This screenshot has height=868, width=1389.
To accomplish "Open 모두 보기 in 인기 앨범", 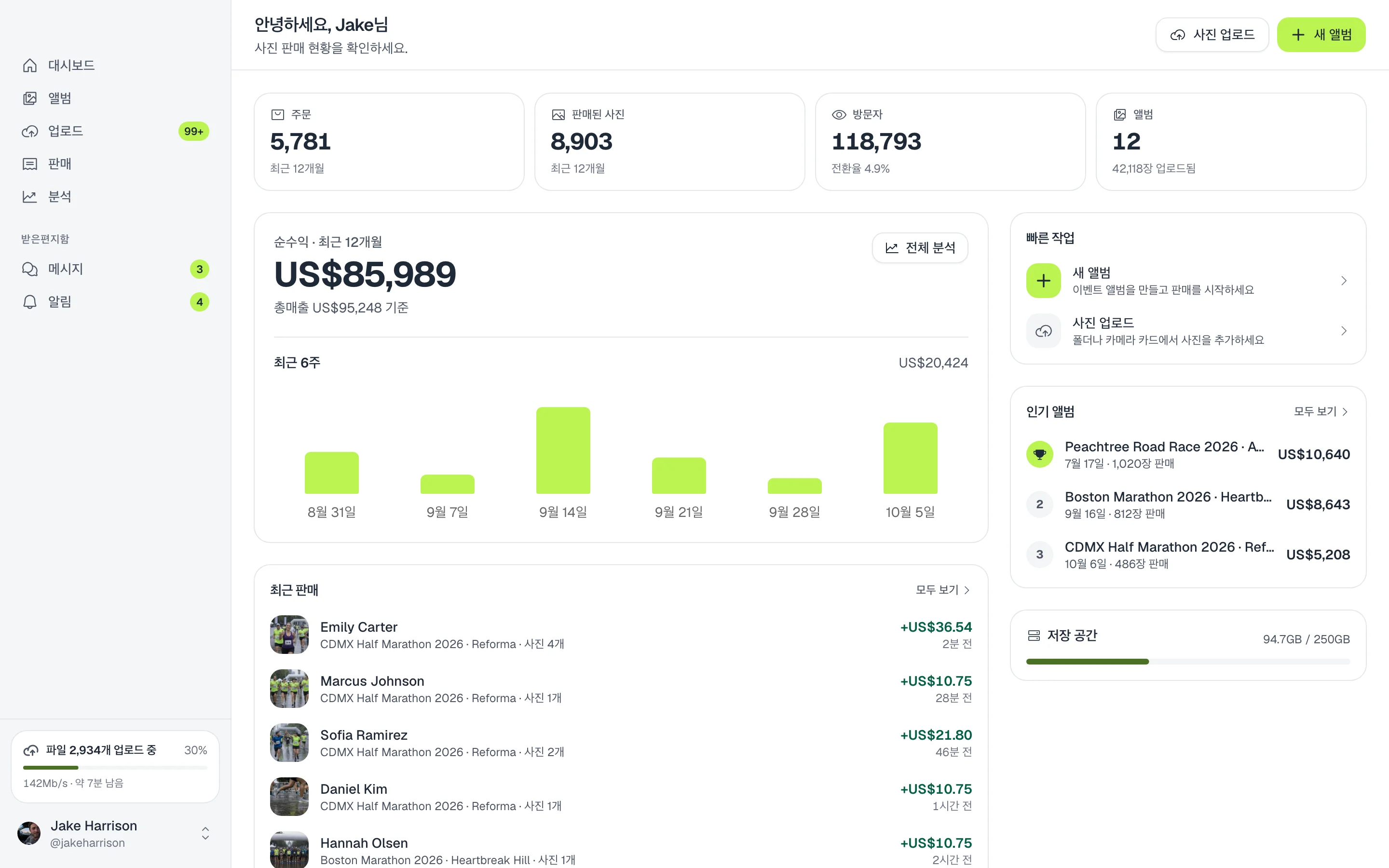I will (1321, 412).
